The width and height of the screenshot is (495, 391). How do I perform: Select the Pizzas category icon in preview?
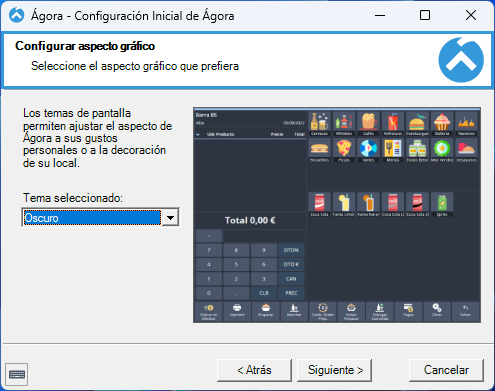(344, 150)
